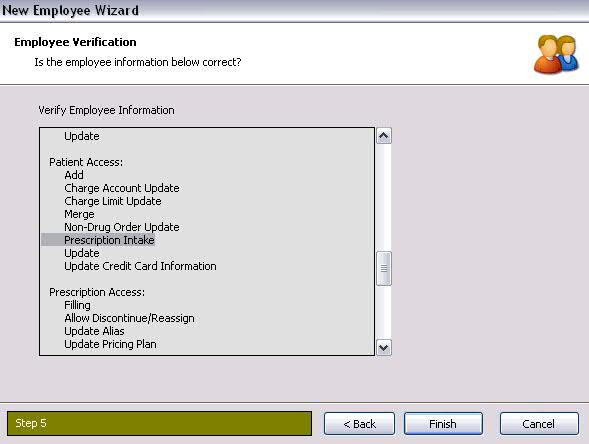
Task: Select Charge Limit Update entry
Action: [113, 201]
